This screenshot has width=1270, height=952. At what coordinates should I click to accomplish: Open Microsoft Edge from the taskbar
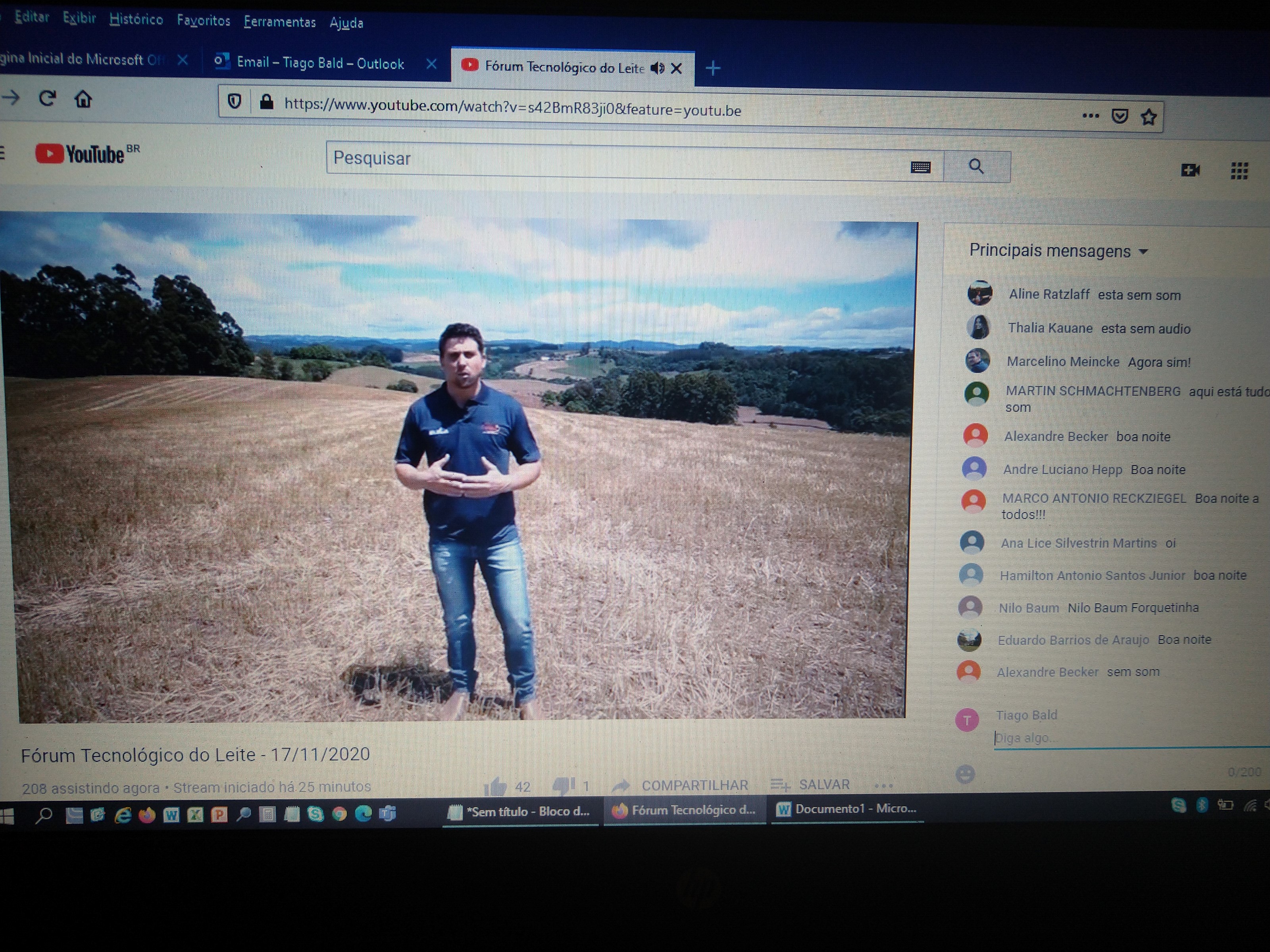(x=364, y=813)
